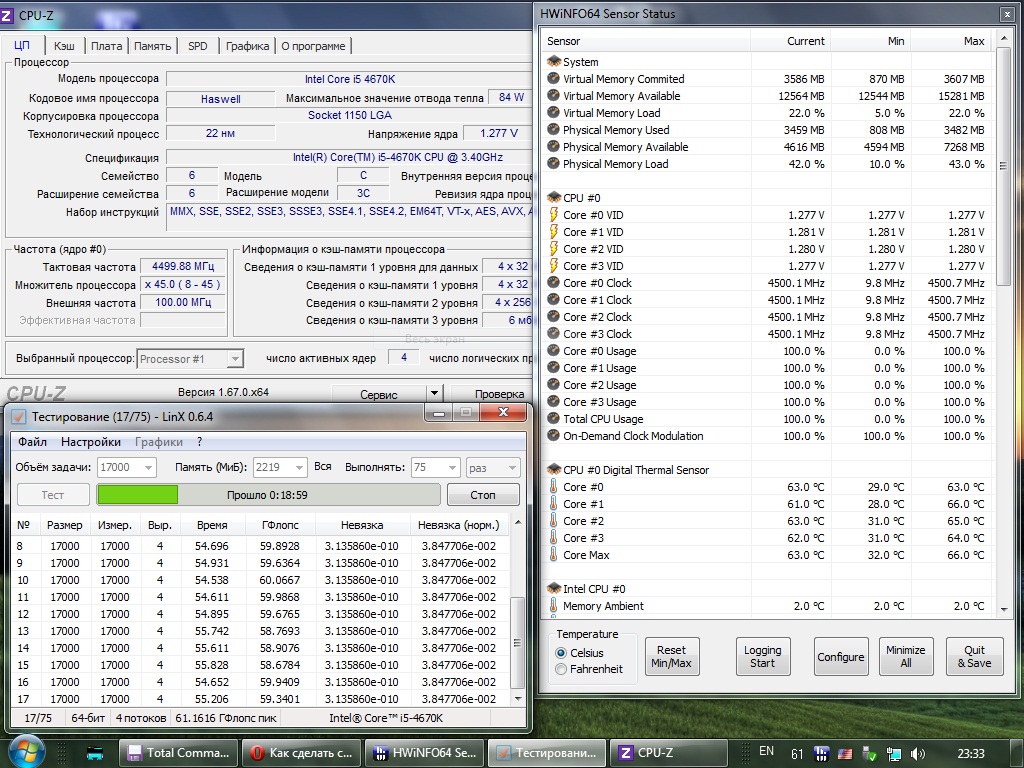Click the Core Max thermometer icon

(554, 554)
